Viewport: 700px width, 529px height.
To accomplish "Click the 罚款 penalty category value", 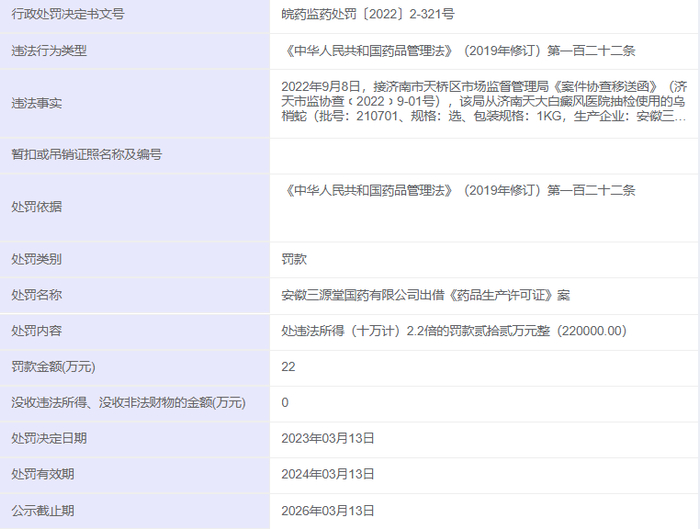I will pyautogui.click(x=294, y=259).
